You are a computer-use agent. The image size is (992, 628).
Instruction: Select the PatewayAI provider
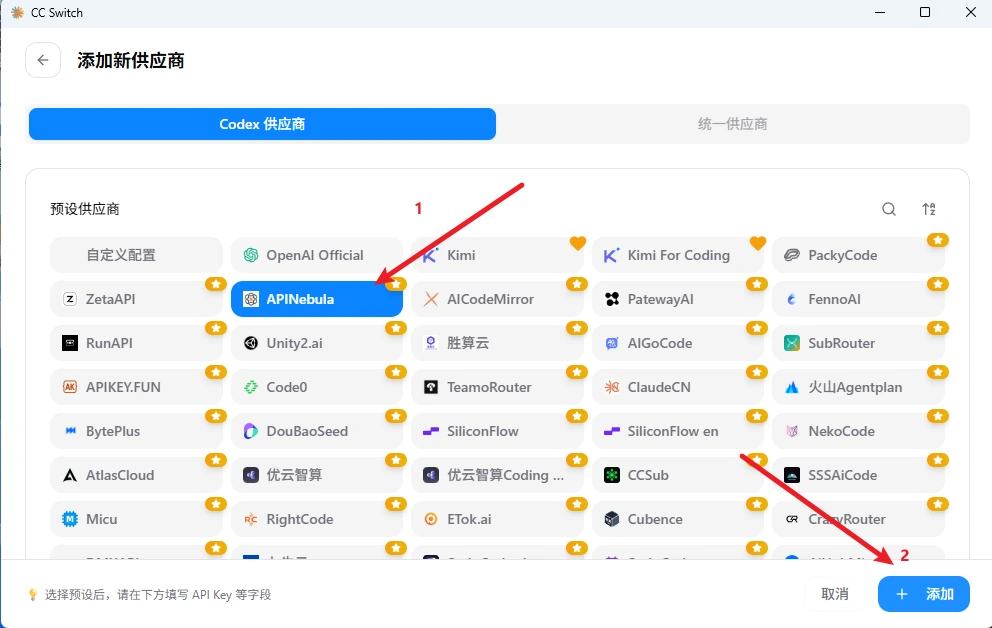678,299
